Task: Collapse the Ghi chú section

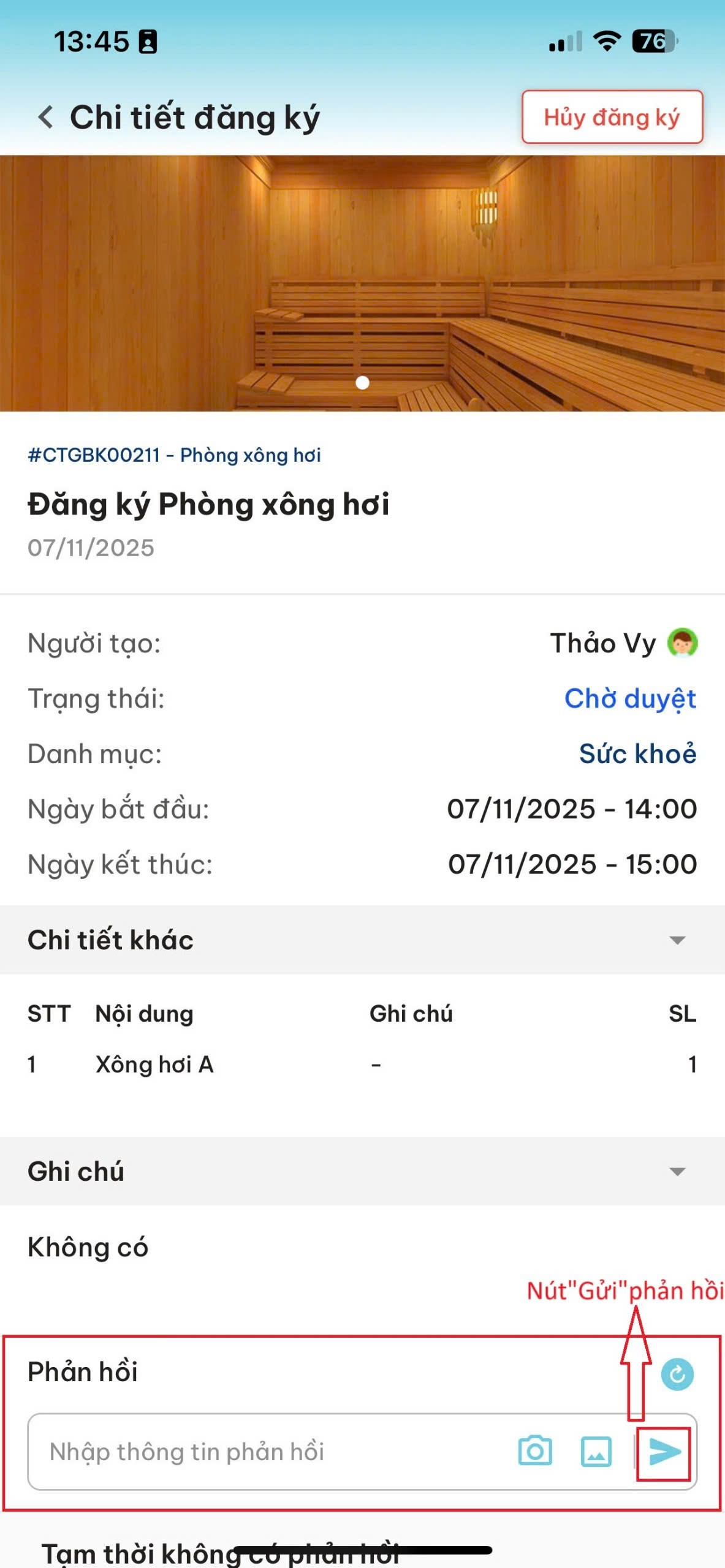Action: pos(677,1172)
